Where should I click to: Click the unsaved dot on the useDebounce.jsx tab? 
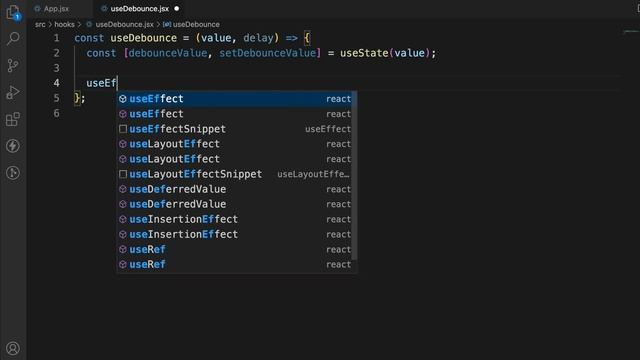point(177,9)
